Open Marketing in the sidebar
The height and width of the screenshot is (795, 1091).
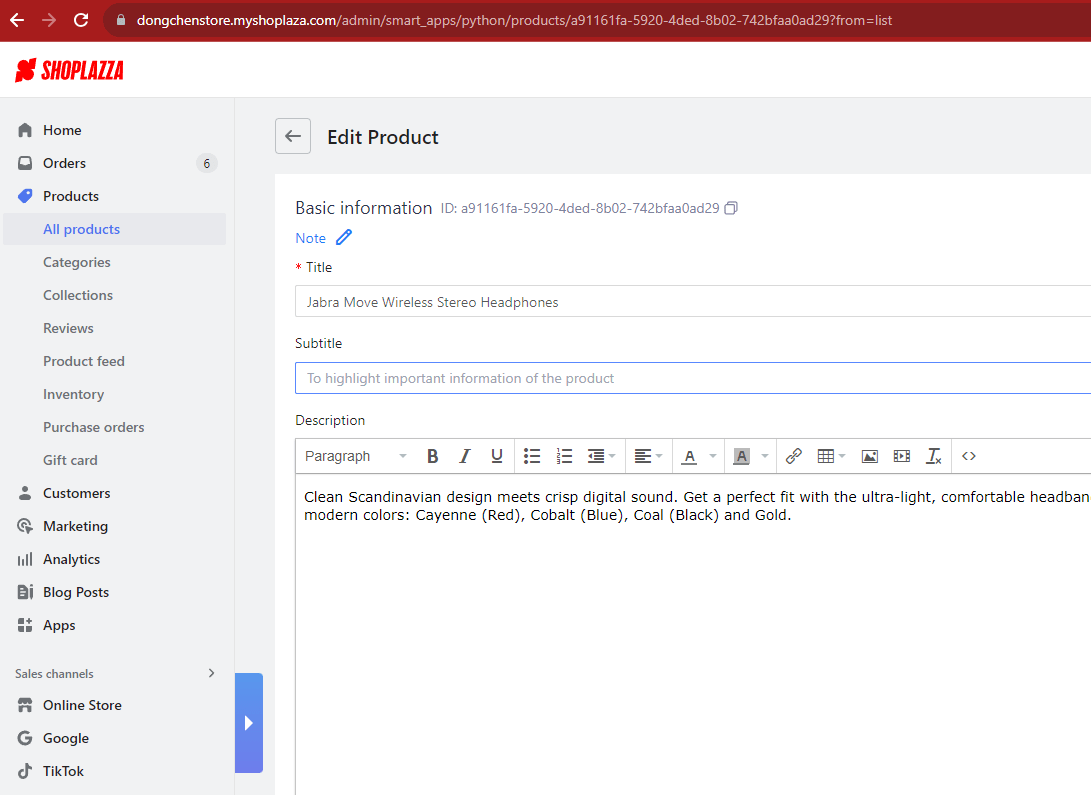(x=75, y=527)
